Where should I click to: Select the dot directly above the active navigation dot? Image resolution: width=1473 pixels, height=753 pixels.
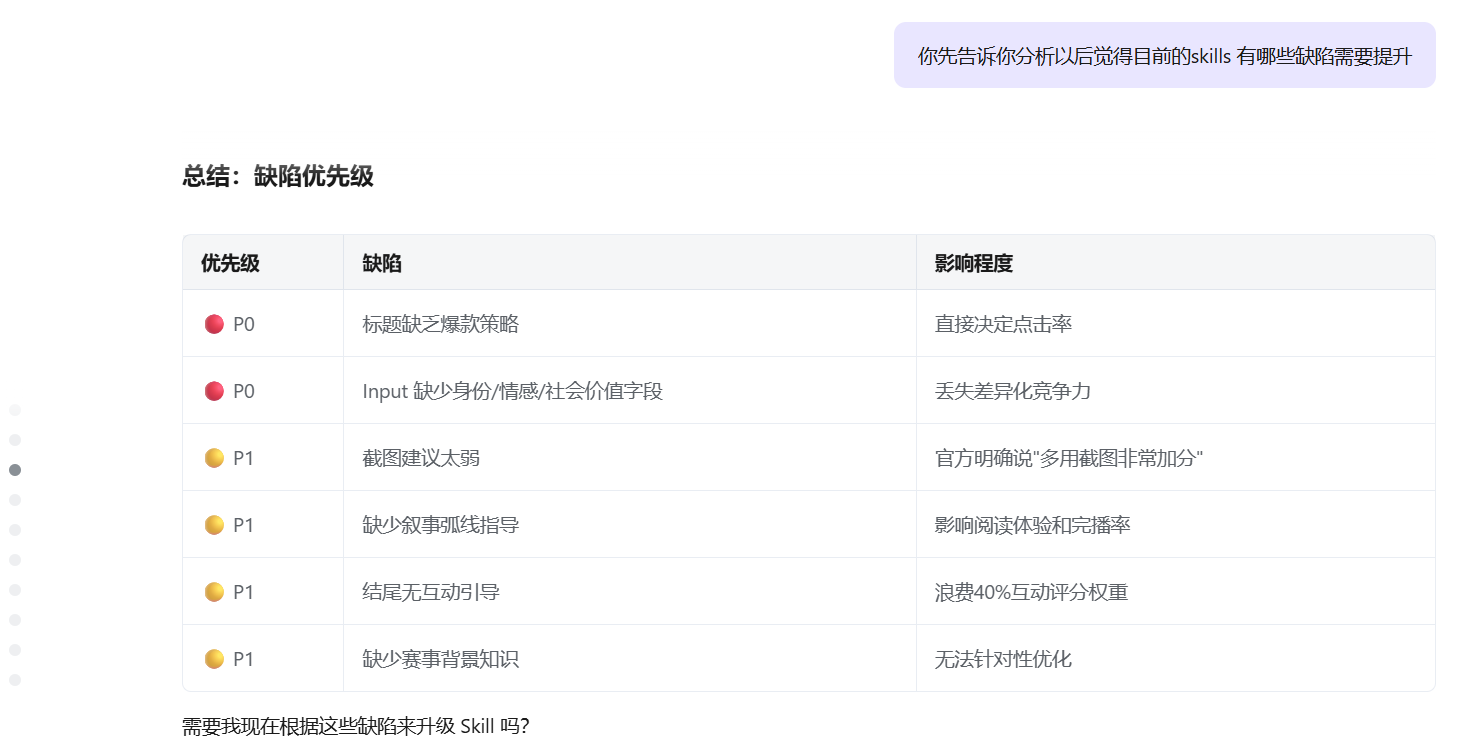tap(15, 440)
